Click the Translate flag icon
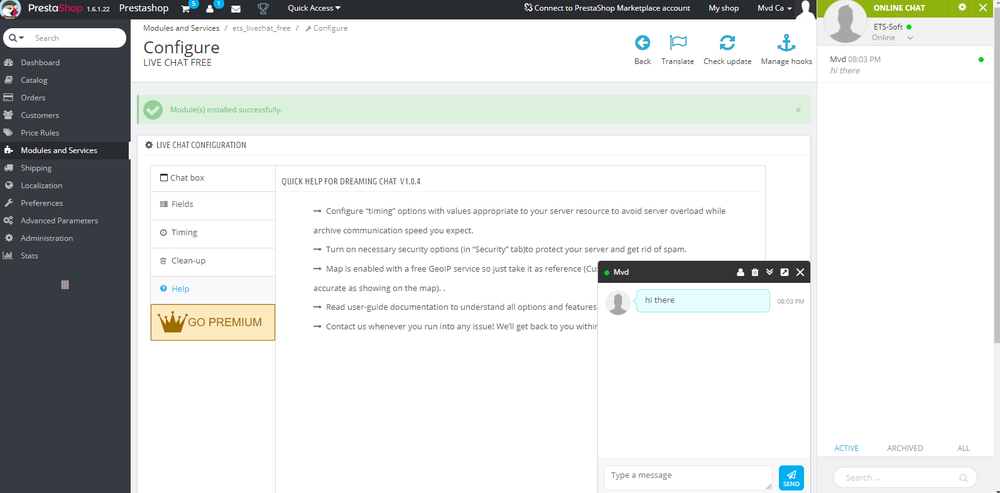This screenshot has width=1000, height=493. [677, 43]
